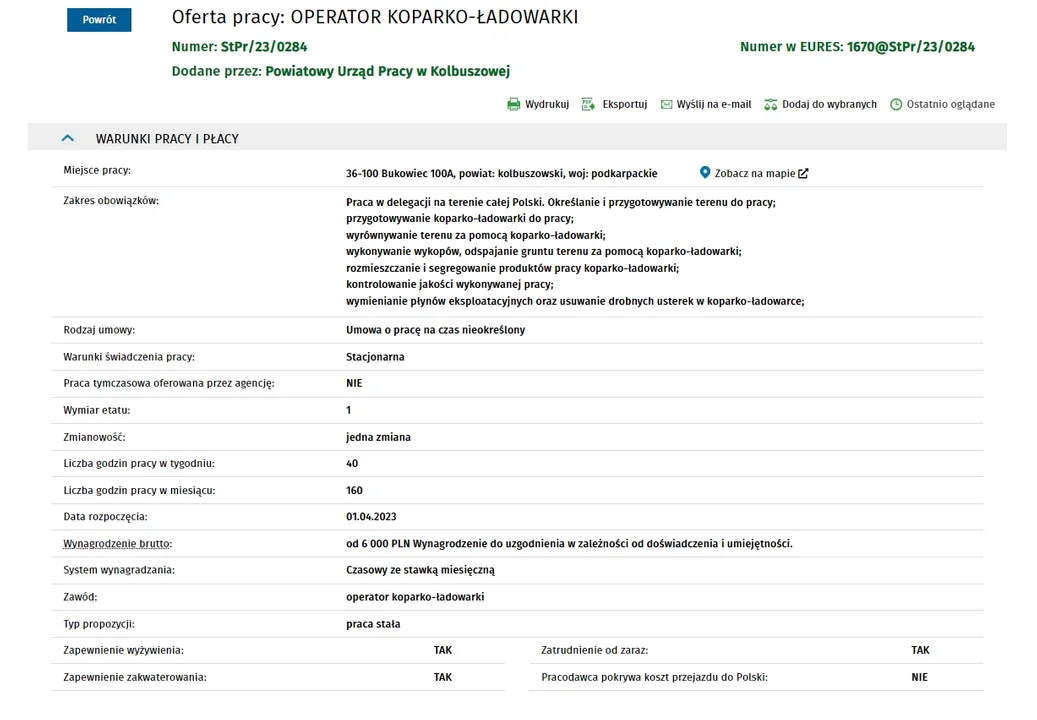Image resolution: width=1037 pixels, height=720 pixels.
Task: Collapse the Warunki pracy i płacy chevron
Action: pyautogui.click(x=67, y=138)
